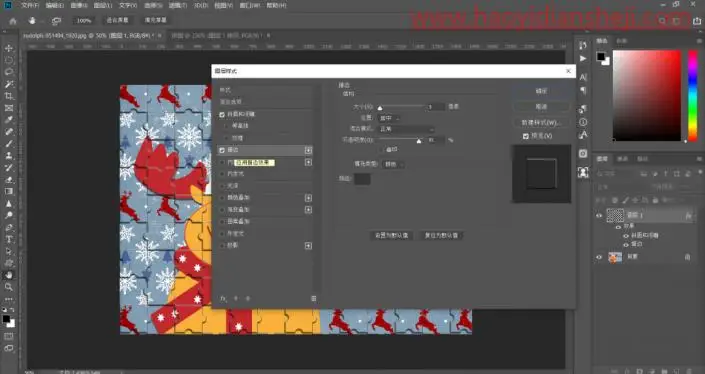This screenshot has height=374, width=705.
Task: Click the trash icon in Layer Style dialog
Action: point(314,298)
